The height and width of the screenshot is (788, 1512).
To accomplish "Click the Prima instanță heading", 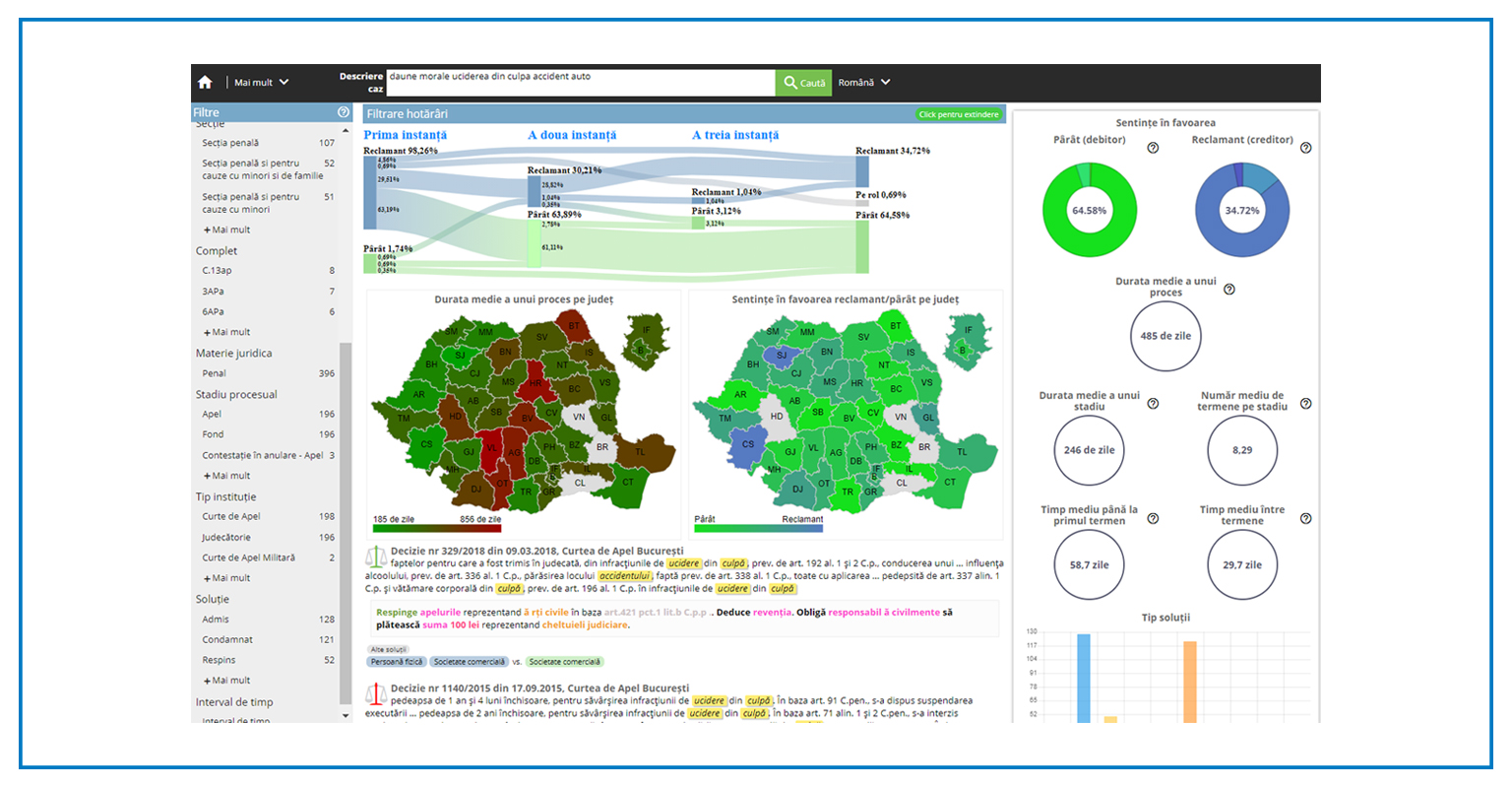I will (405, 135).
